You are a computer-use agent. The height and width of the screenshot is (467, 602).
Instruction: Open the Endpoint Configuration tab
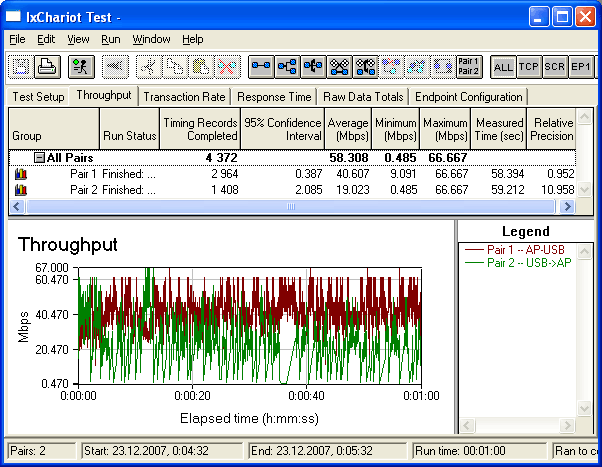point(469,97)
